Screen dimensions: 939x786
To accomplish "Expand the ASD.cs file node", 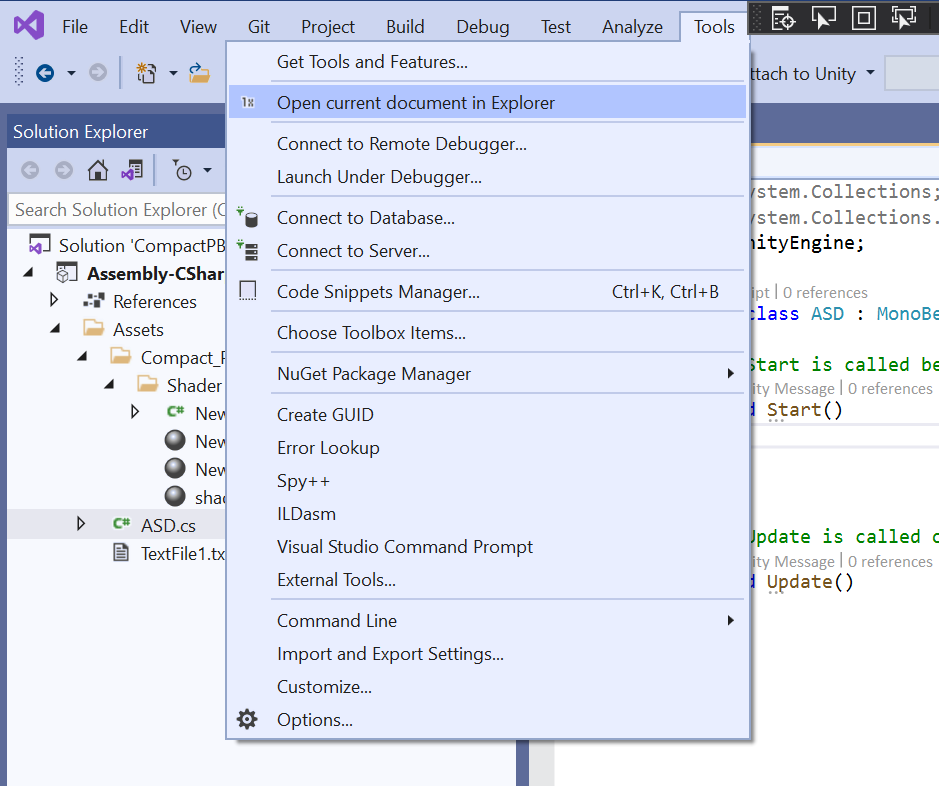I will [81, 524].
